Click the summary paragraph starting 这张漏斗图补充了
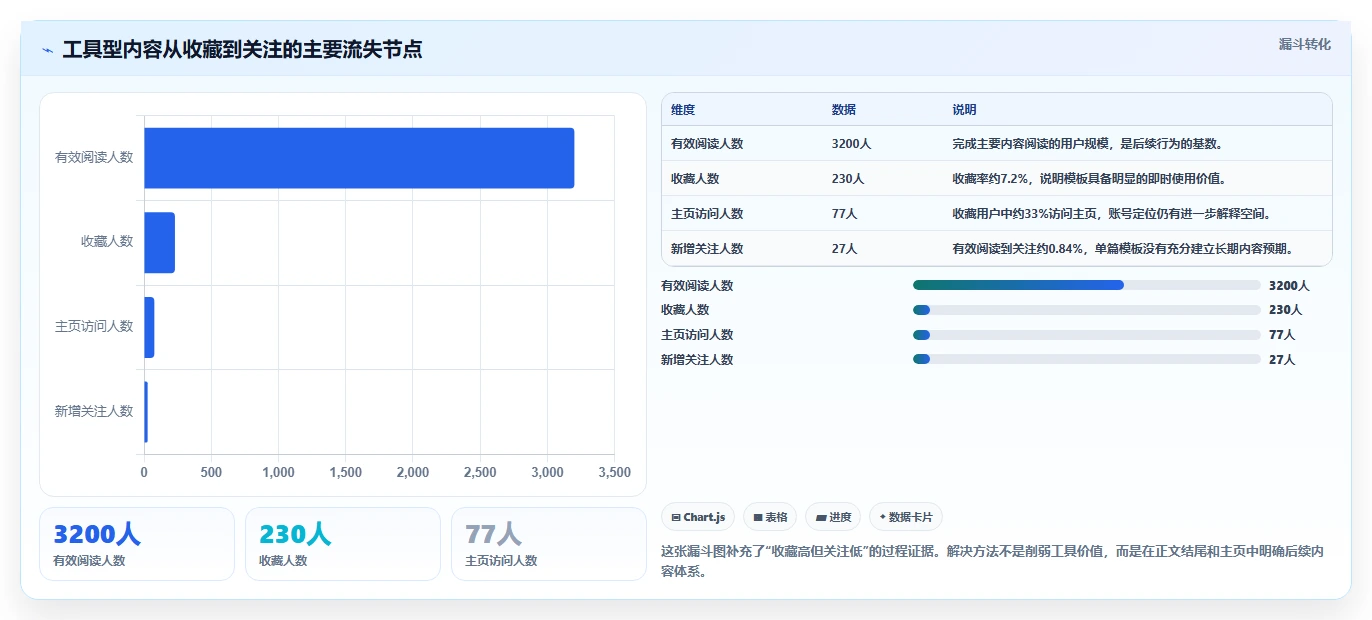 pos(992,563)
